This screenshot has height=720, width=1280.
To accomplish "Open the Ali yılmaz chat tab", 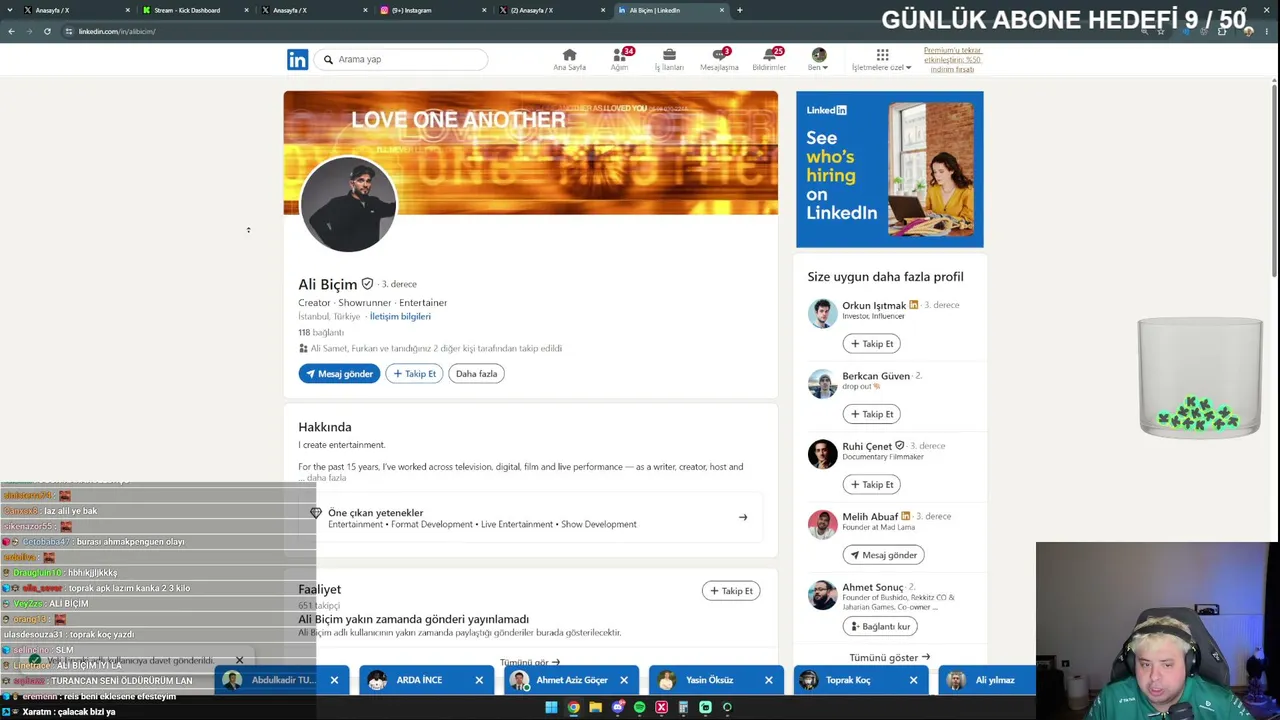I will (x=987, y=681).
